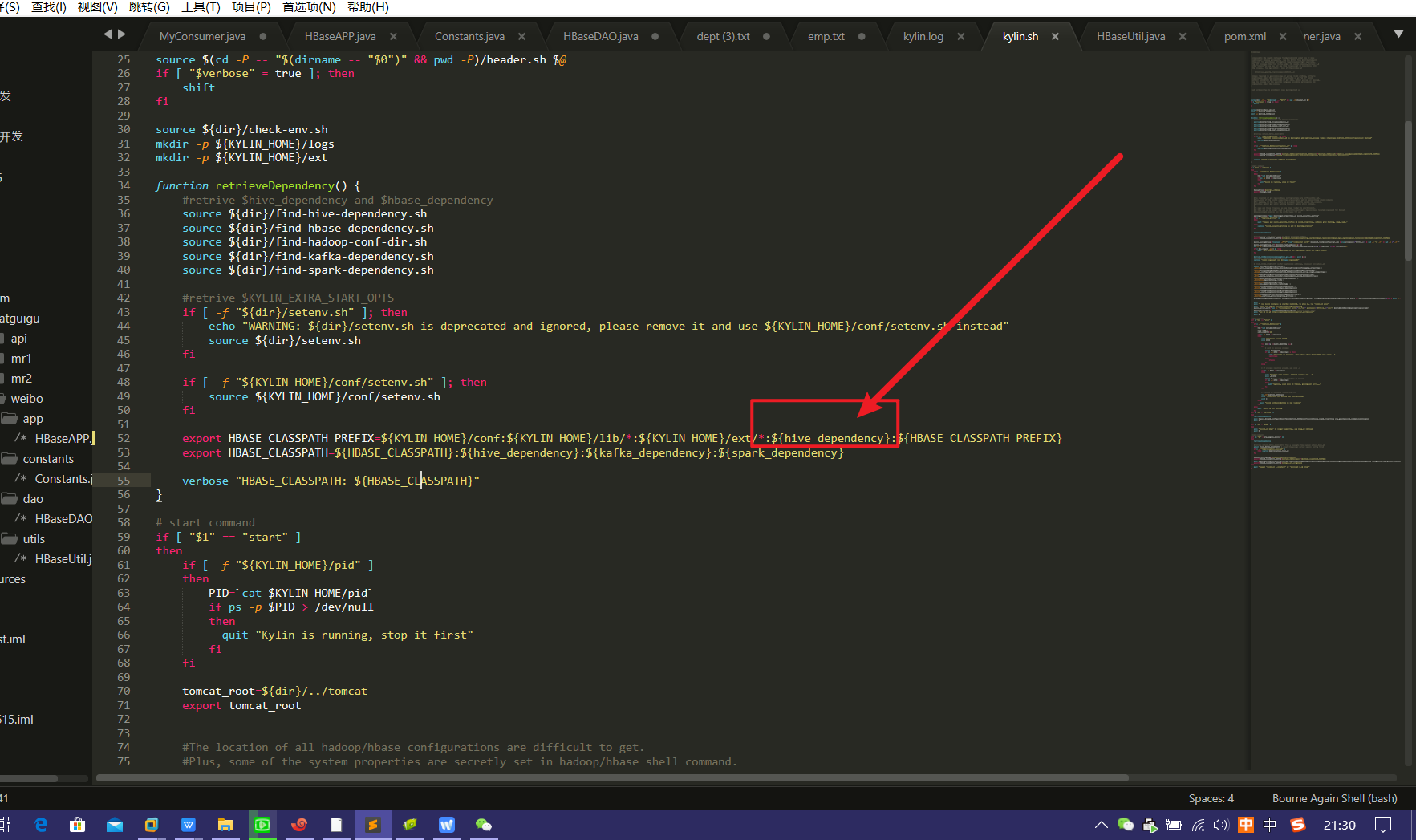Open the 视图(V) menu
Image resolution: width=1416 pixels, height=840 pixels.
[98, 7]
